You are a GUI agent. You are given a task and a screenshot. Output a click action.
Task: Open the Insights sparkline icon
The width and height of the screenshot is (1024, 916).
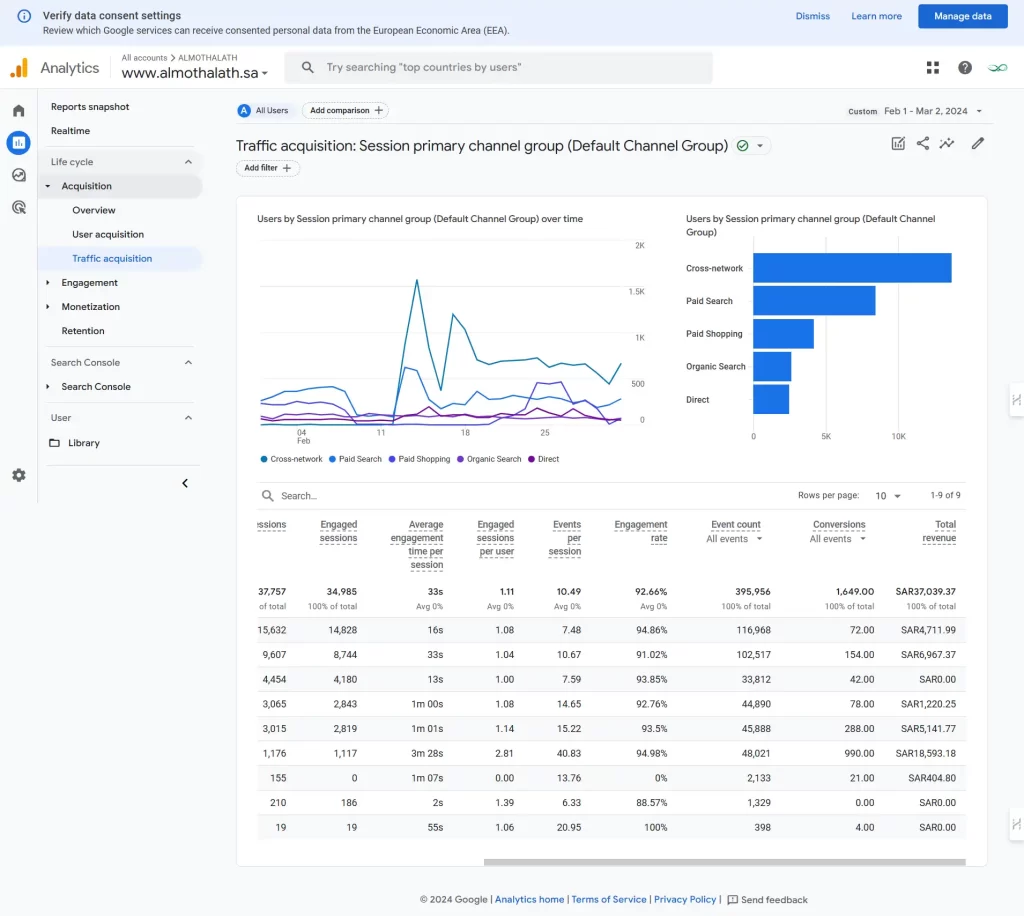946,144
